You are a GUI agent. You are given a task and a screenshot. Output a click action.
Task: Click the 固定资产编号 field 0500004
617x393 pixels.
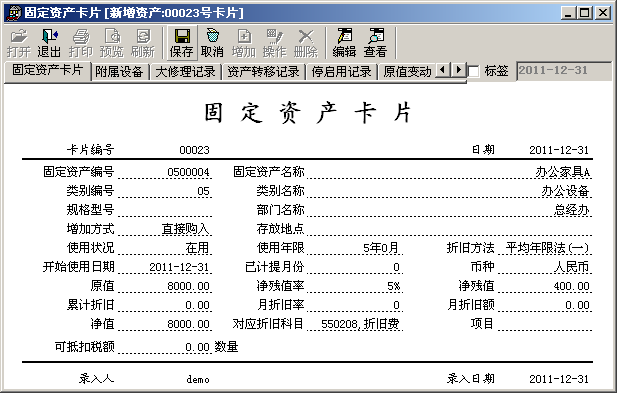pyautogui.click(x=165, y=172)
